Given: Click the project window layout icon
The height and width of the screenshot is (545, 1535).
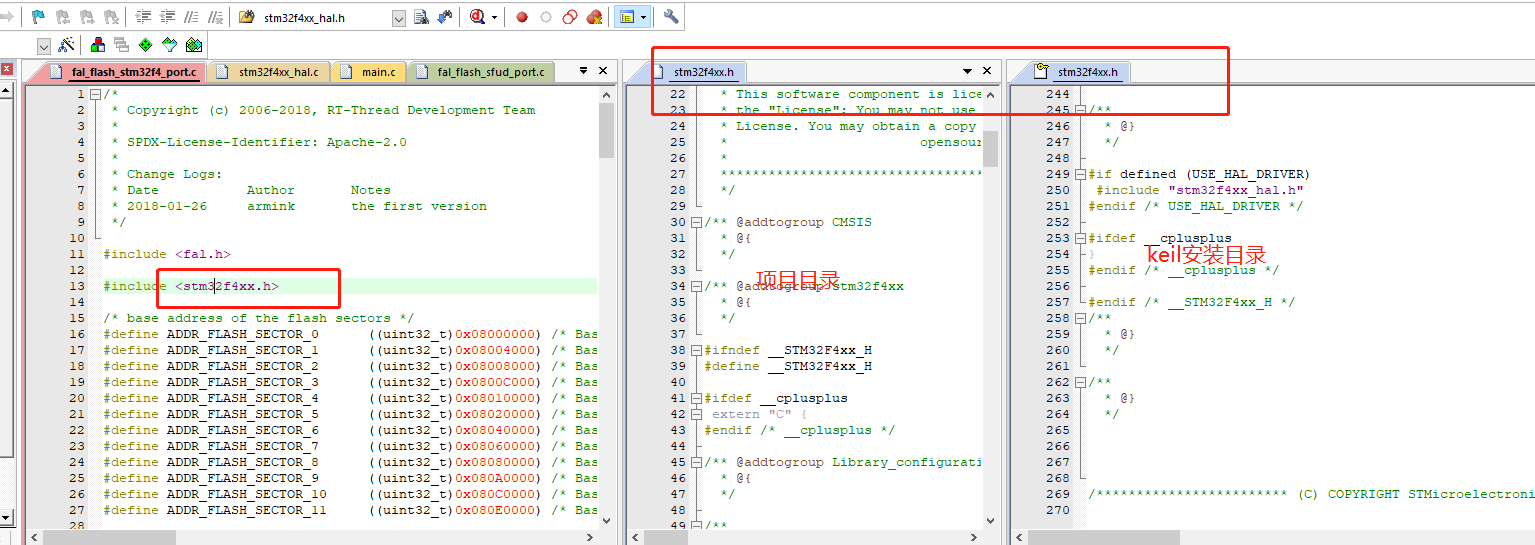Looking at the screenshot, I should (627, 17).
